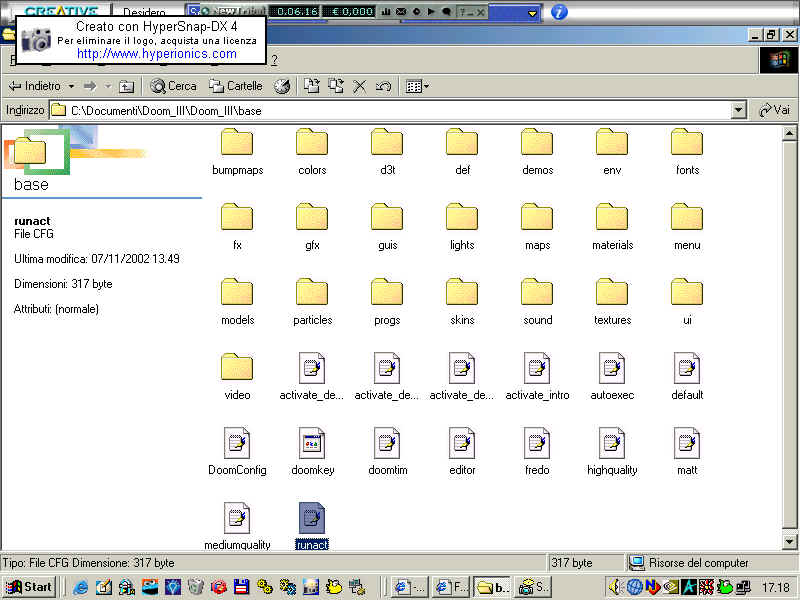Click the forward navigation arrow
Image resolution: width=800 pixels, height=600 pixels.
point(90,86)
